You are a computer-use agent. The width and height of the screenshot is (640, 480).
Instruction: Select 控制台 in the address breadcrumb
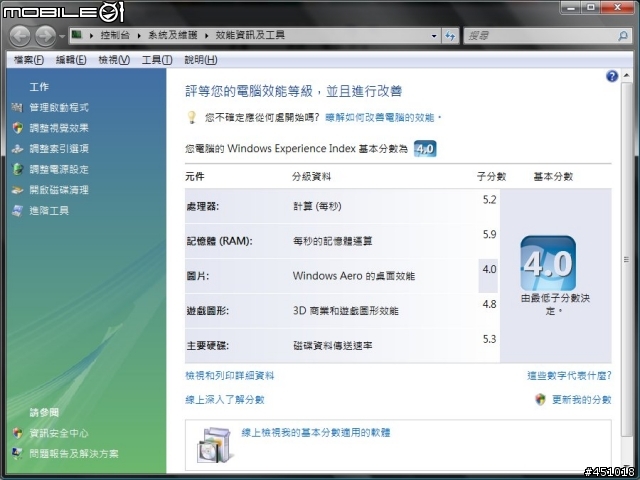click(115, 35)
